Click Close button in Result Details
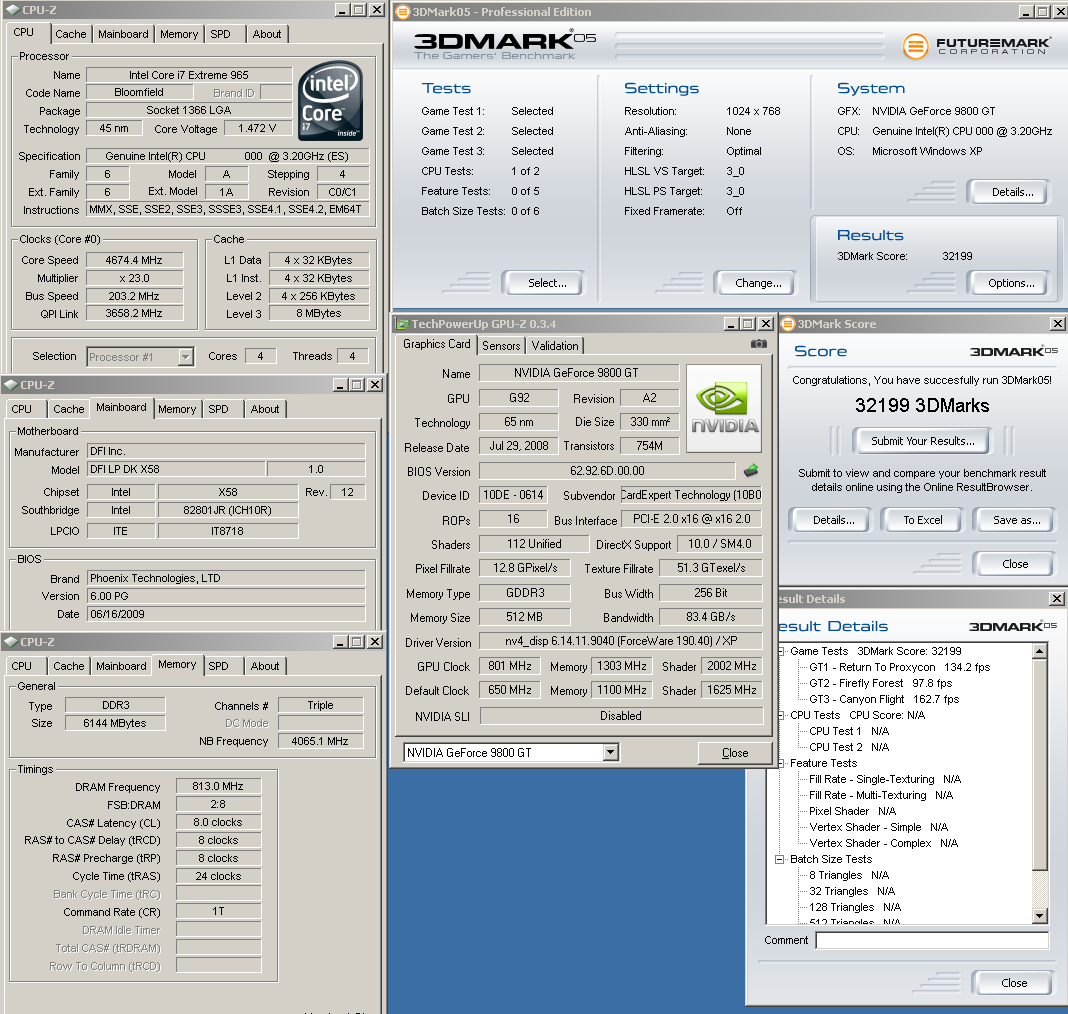This screenshot has width=1068, height=1014. [1013, 983]
